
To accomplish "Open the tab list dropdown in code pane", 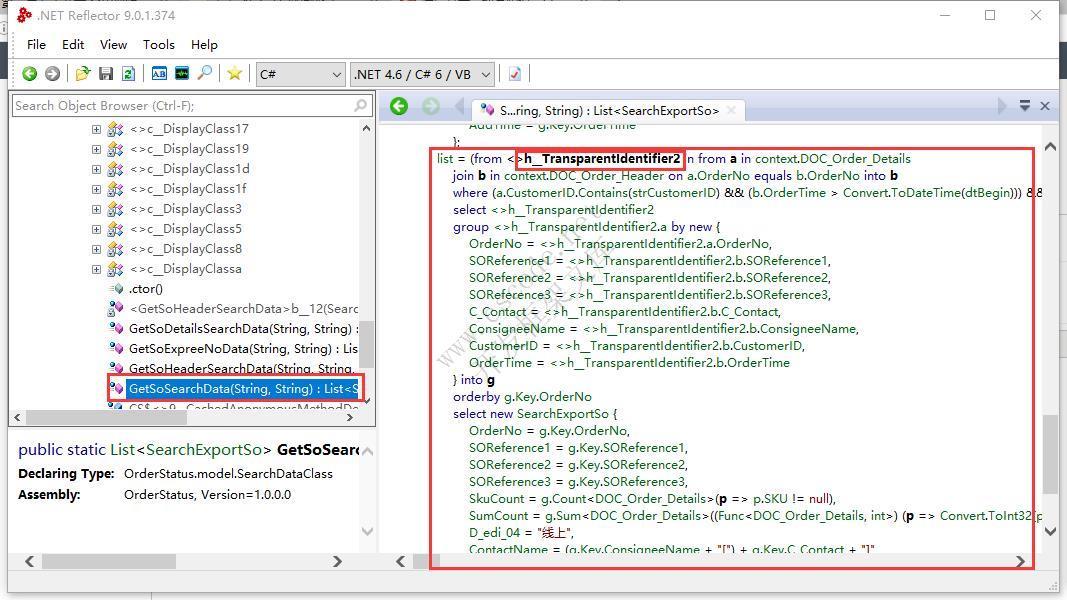I will coord(1024,106).
